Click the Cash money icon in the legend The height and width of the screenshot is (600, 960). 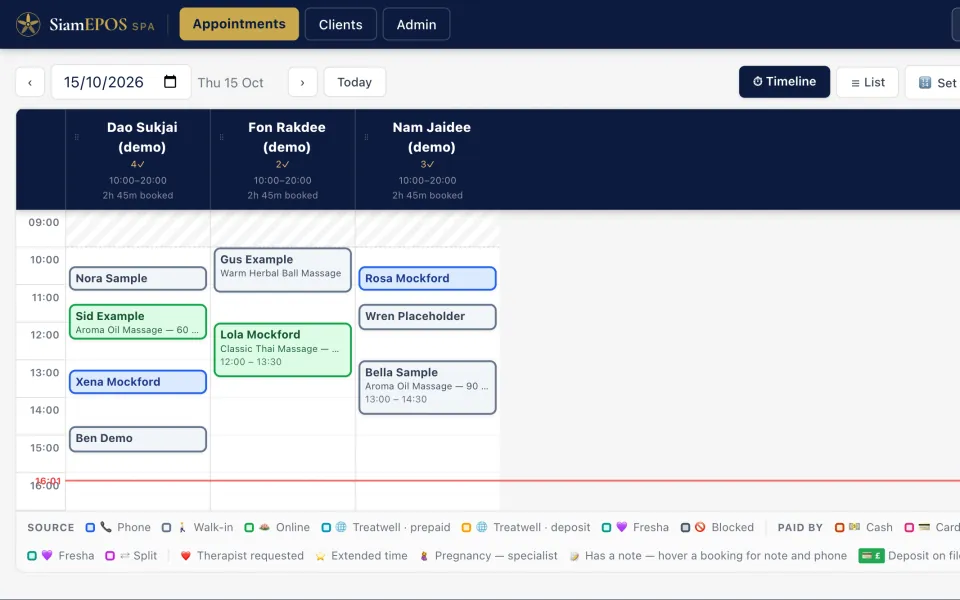[x=854, y=527]
